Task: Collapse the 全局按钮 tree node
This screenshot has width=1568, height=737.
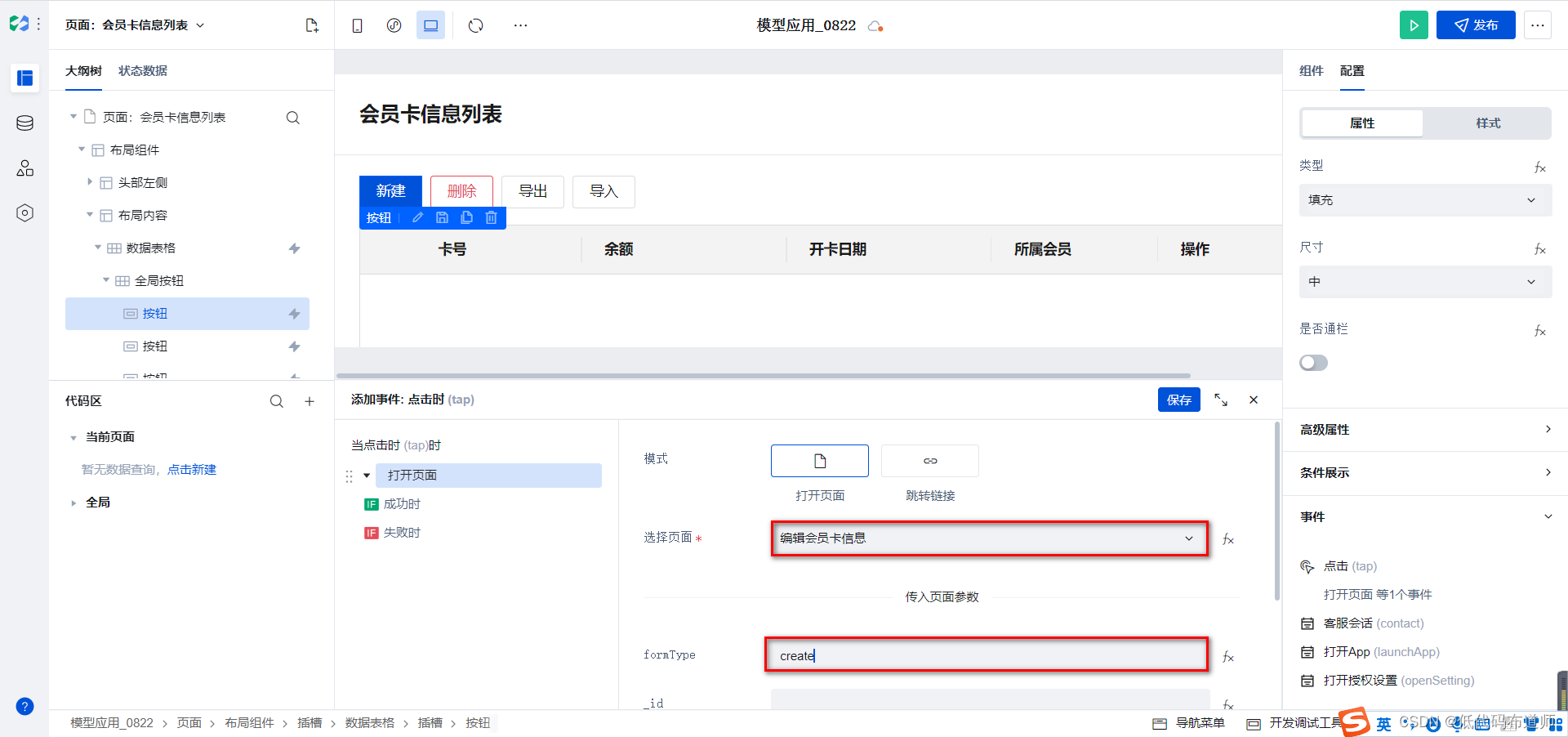Action: pos(106,280)
